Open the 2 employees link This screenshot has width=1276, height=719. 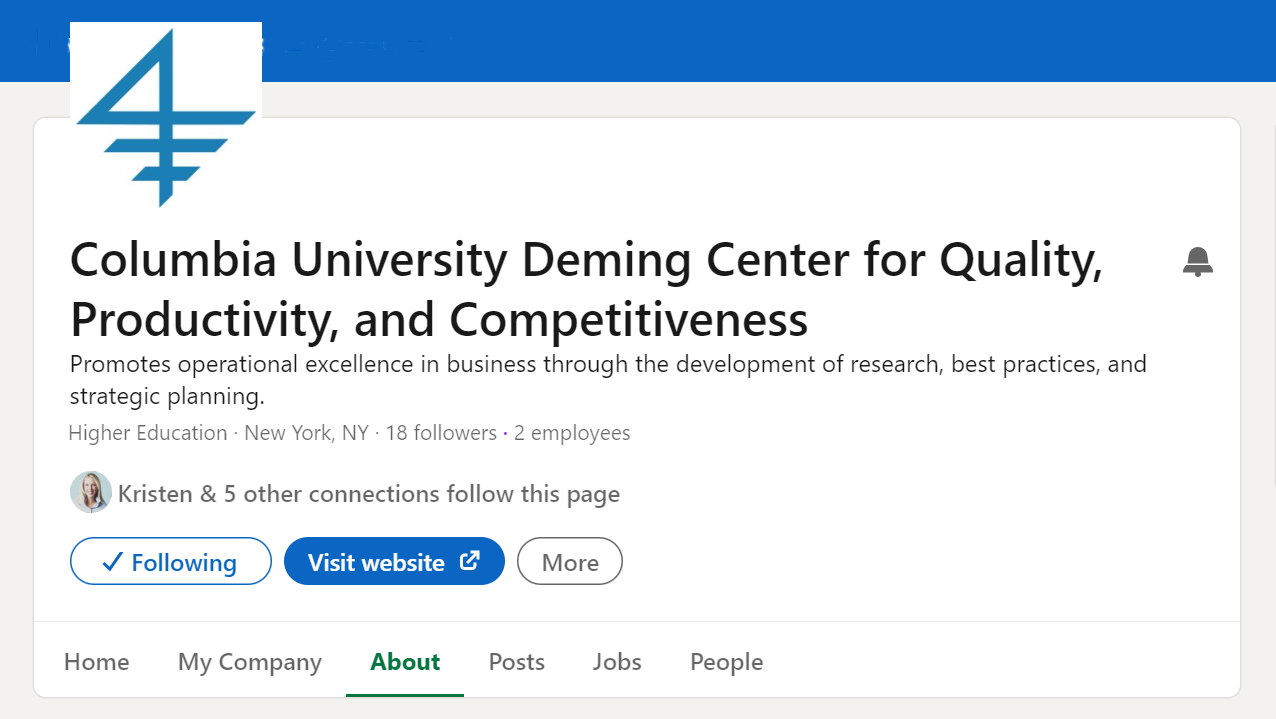point(572,433)
